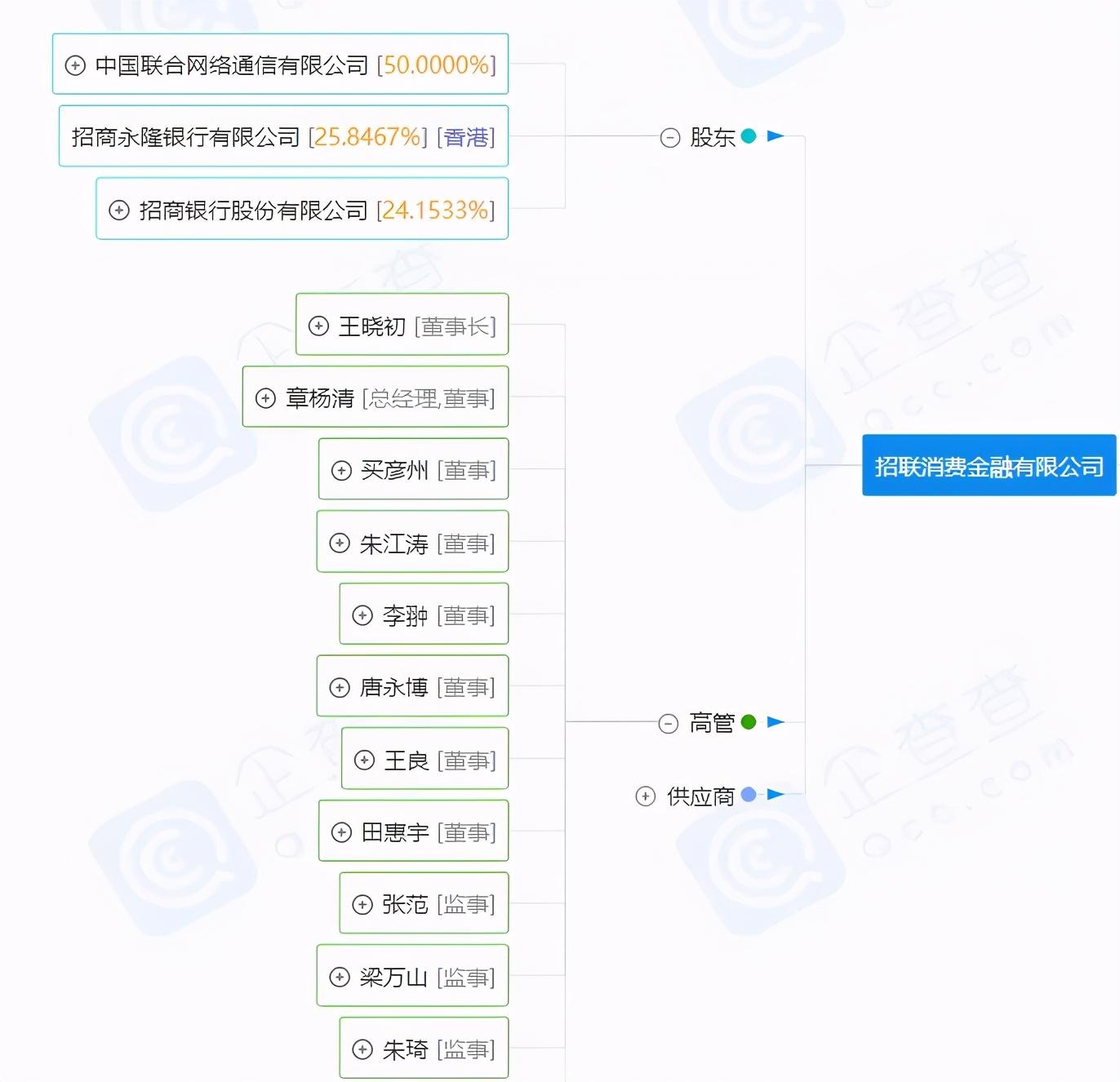This screenshot has height=1082, width=1120.
Task: Click the 24.1533% share percentage
Action: (x=436, y=211)
